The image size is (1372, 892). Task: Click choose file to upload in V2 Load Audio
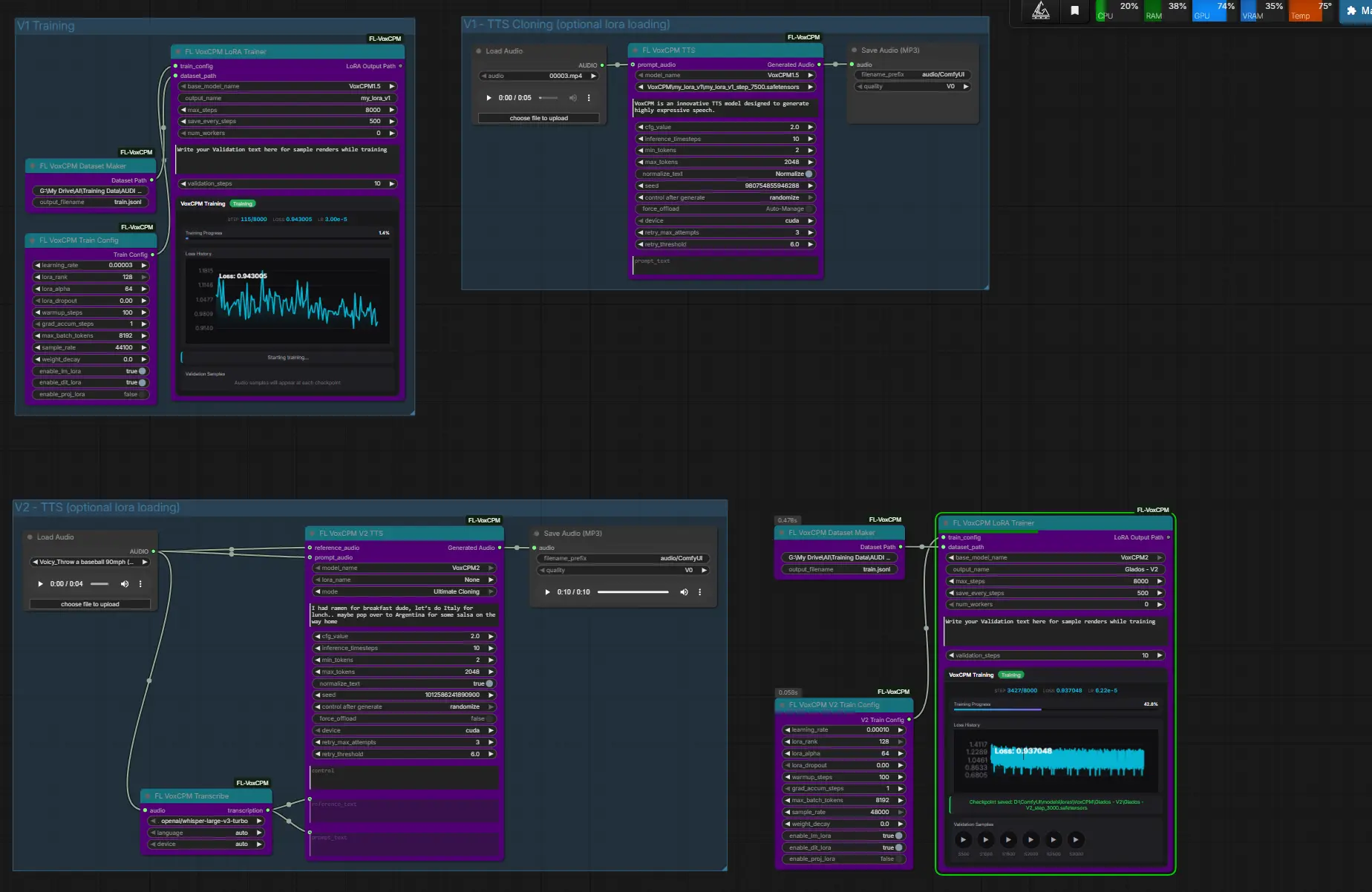tap(90, 604)
